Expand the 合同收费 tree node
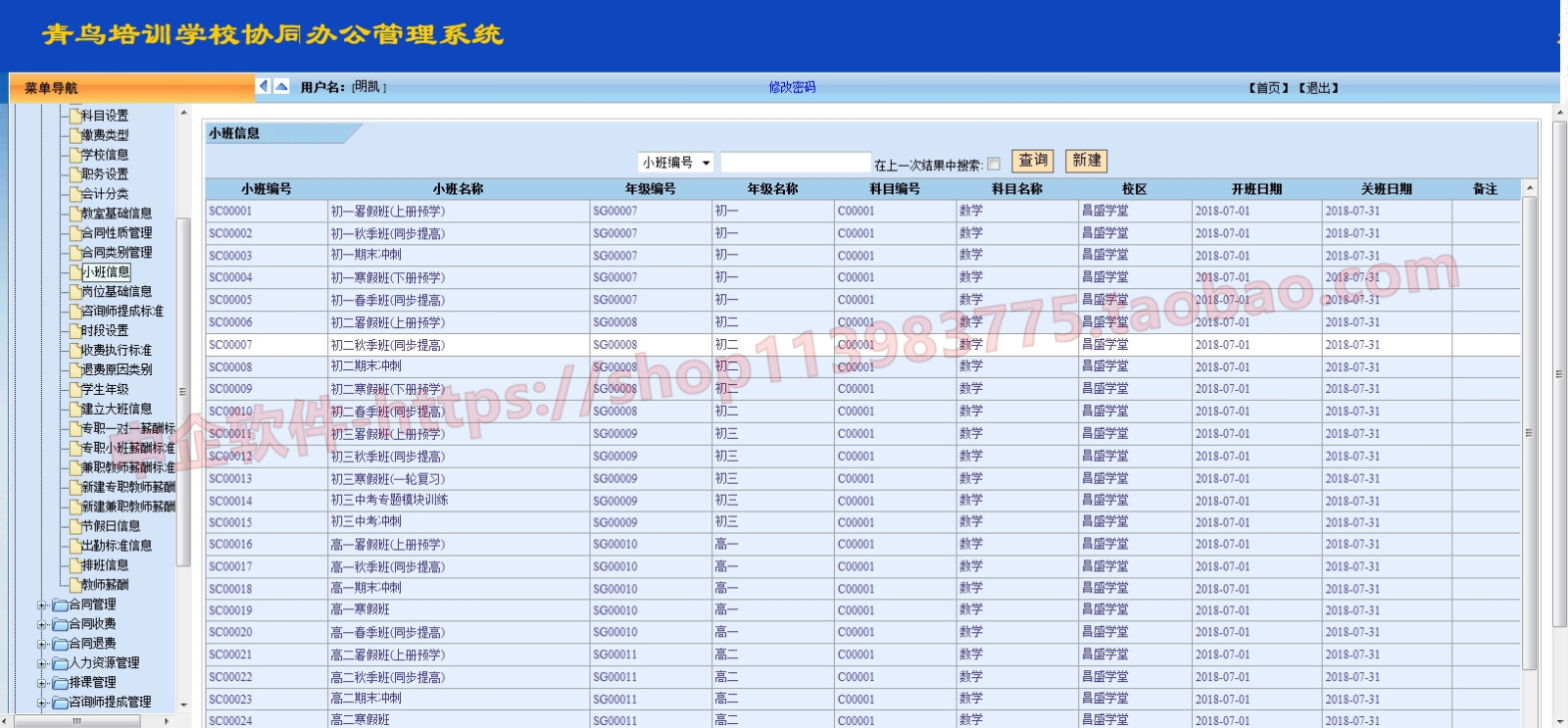The width and height of the screenshot is (1568, 728). tap(41, 625)
